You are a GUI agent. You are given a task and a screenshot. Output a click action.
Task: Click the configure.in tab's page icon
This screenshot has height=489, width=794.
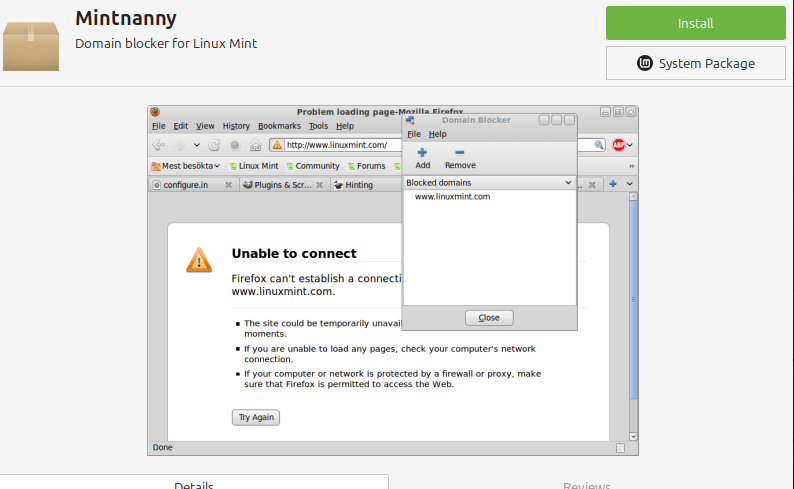click(x=156, y=185)
